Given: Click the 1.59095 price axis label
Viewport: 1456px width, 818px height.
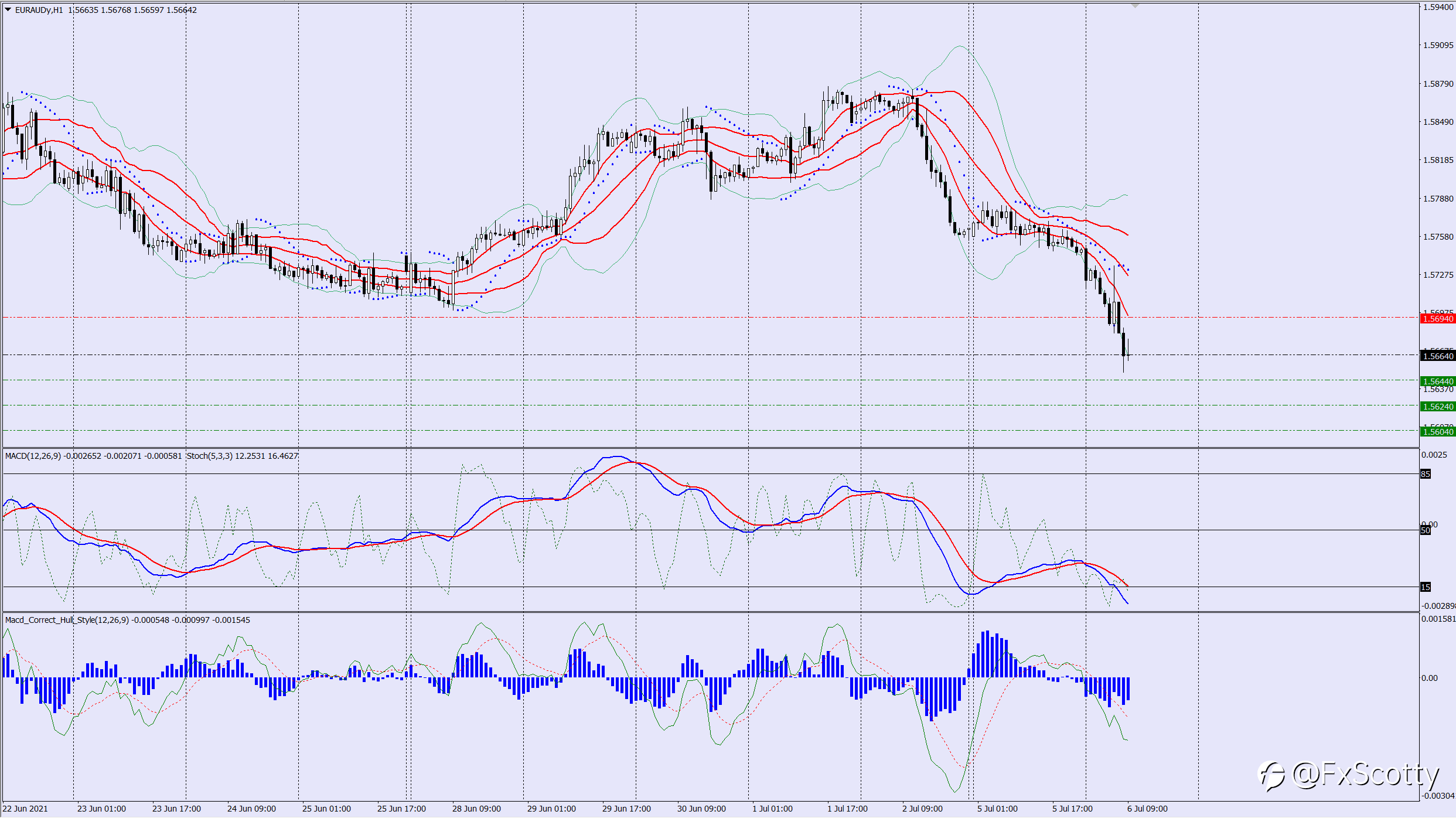Looking at the screenshot, I should (1438, 45).
